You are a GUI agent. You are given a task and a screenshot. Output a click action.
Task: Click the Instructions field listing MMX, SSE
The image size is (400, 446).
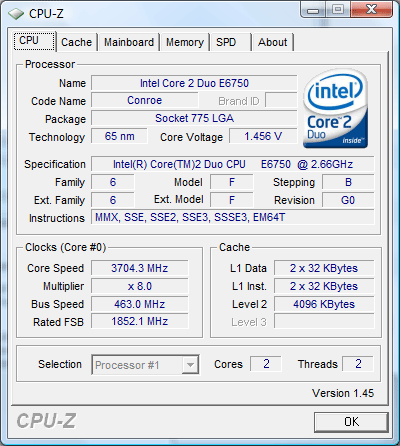coord(233,218)
